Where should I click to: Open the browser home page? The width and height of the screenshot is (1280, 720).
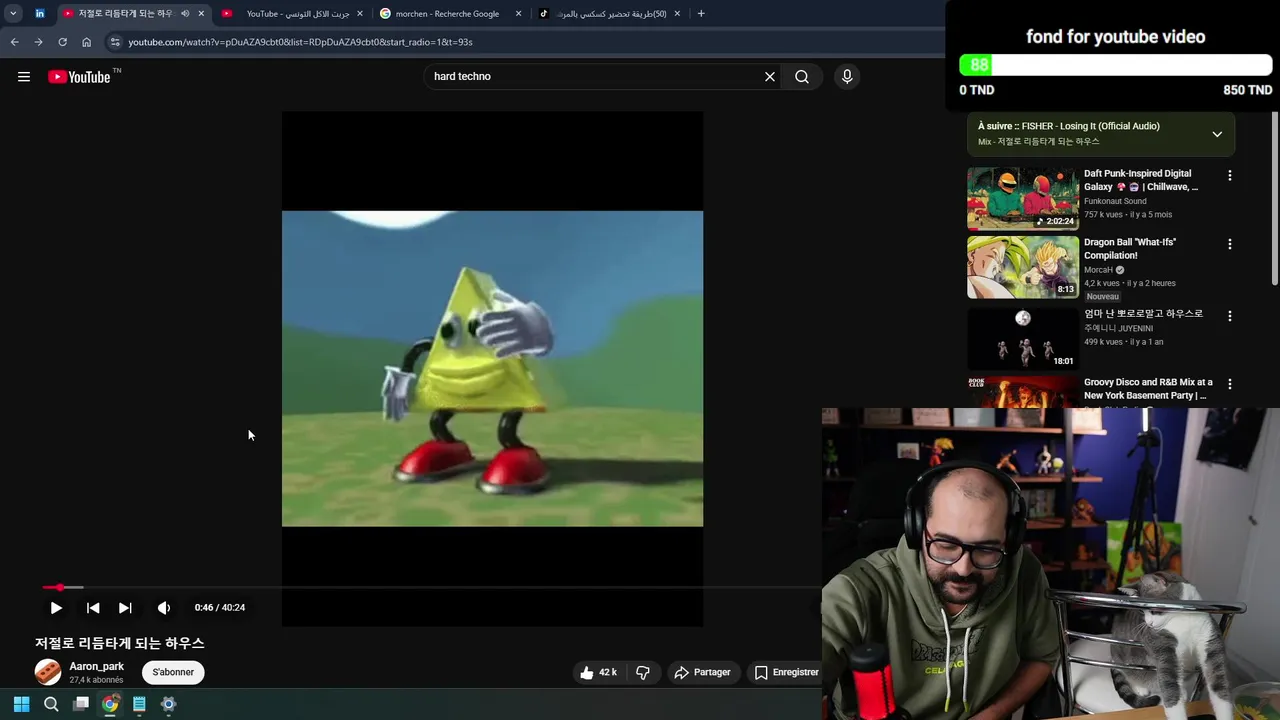click(x=86, y=42)
